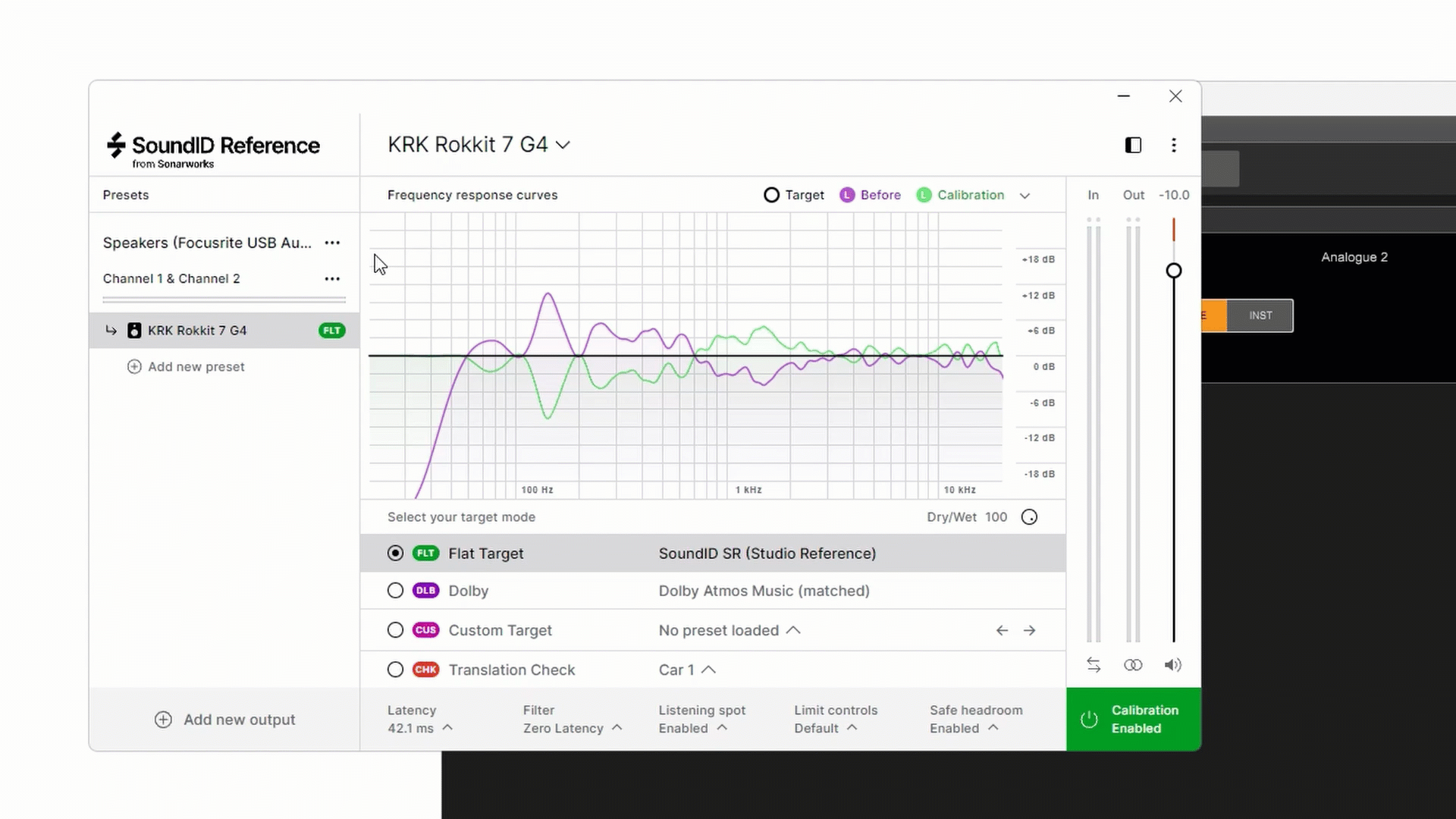1456x819 pixels.
Task: Open Speakers Focusrite output options menu
Action: [x=332, y=243]
